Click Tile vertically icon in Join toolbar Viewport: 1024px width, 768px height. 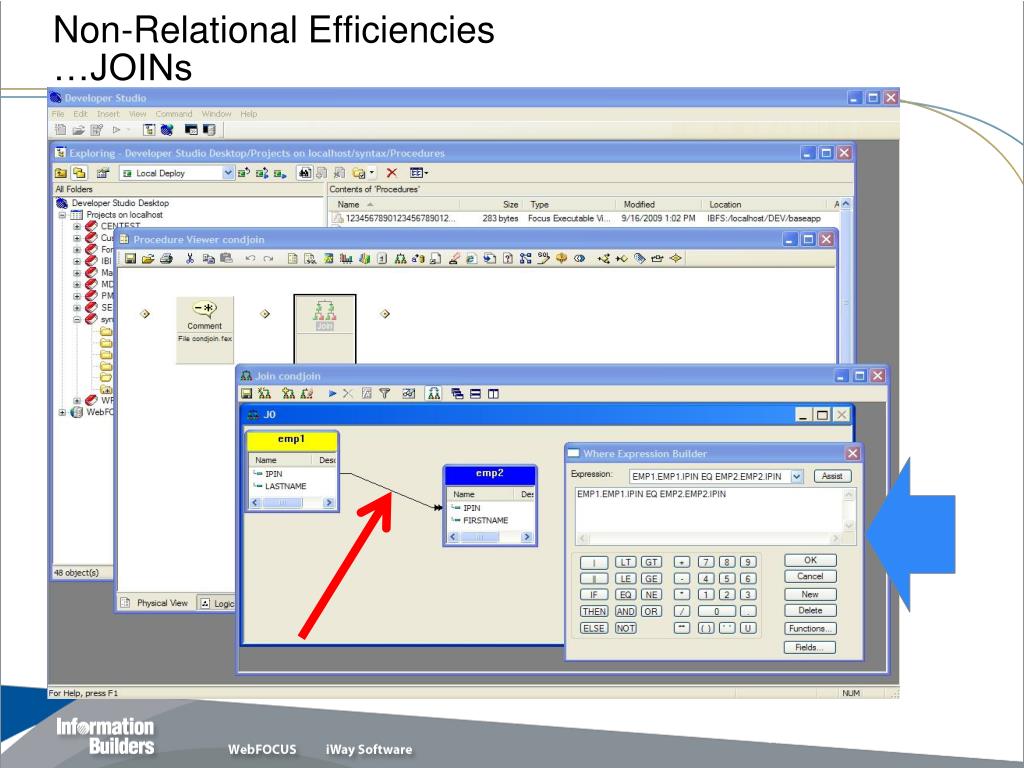[x=493, y=394]
